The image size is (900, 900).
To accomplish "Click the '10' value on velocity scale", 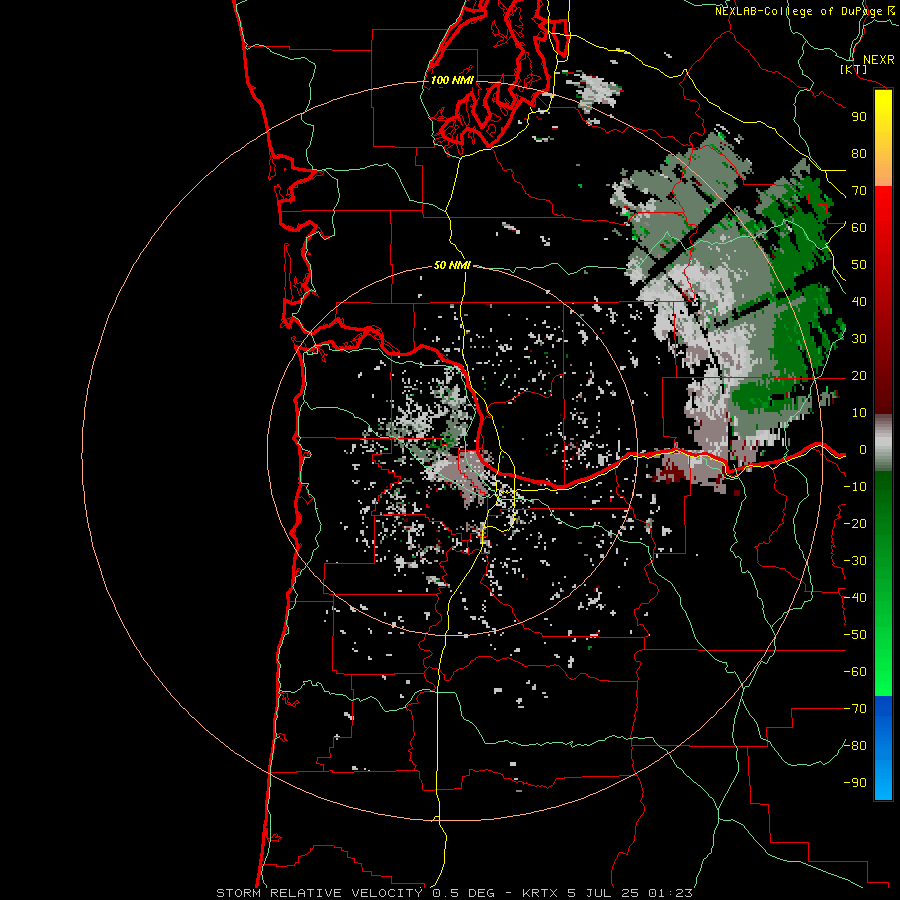I will click(x=859, y=413).
